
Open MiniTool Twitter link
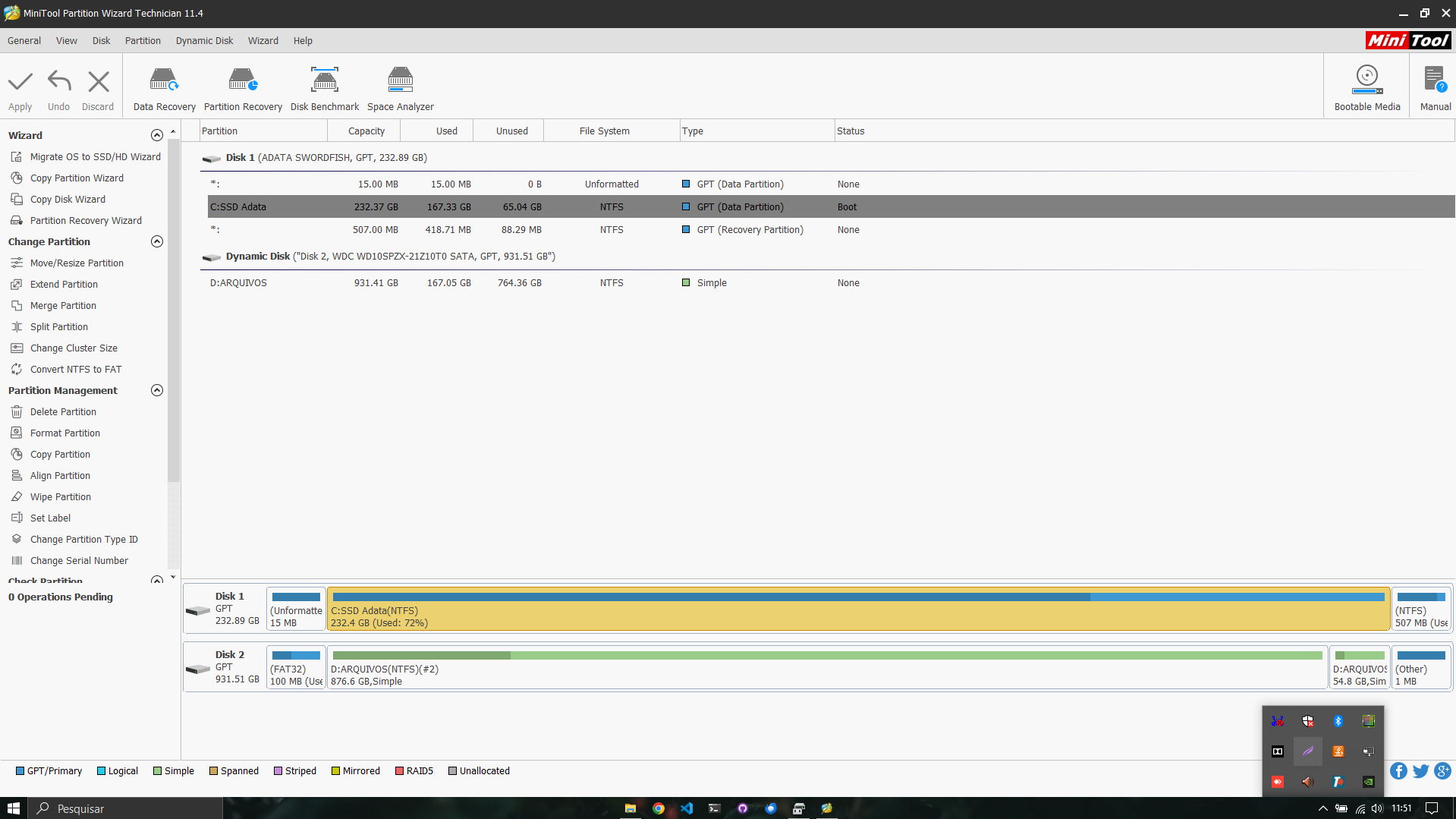click(x=1421, y=771)
